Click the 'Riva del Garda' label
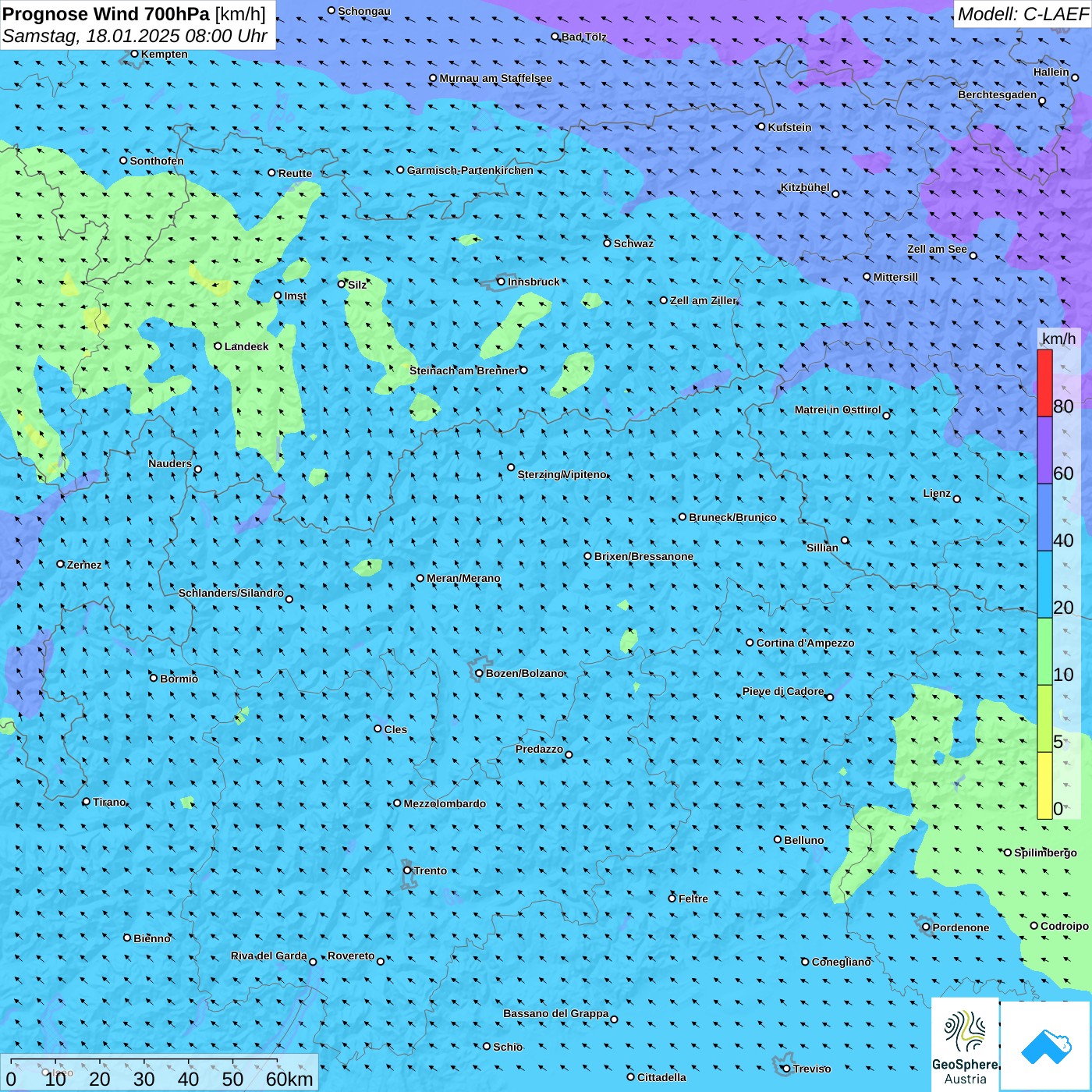 tap(268, 956)
